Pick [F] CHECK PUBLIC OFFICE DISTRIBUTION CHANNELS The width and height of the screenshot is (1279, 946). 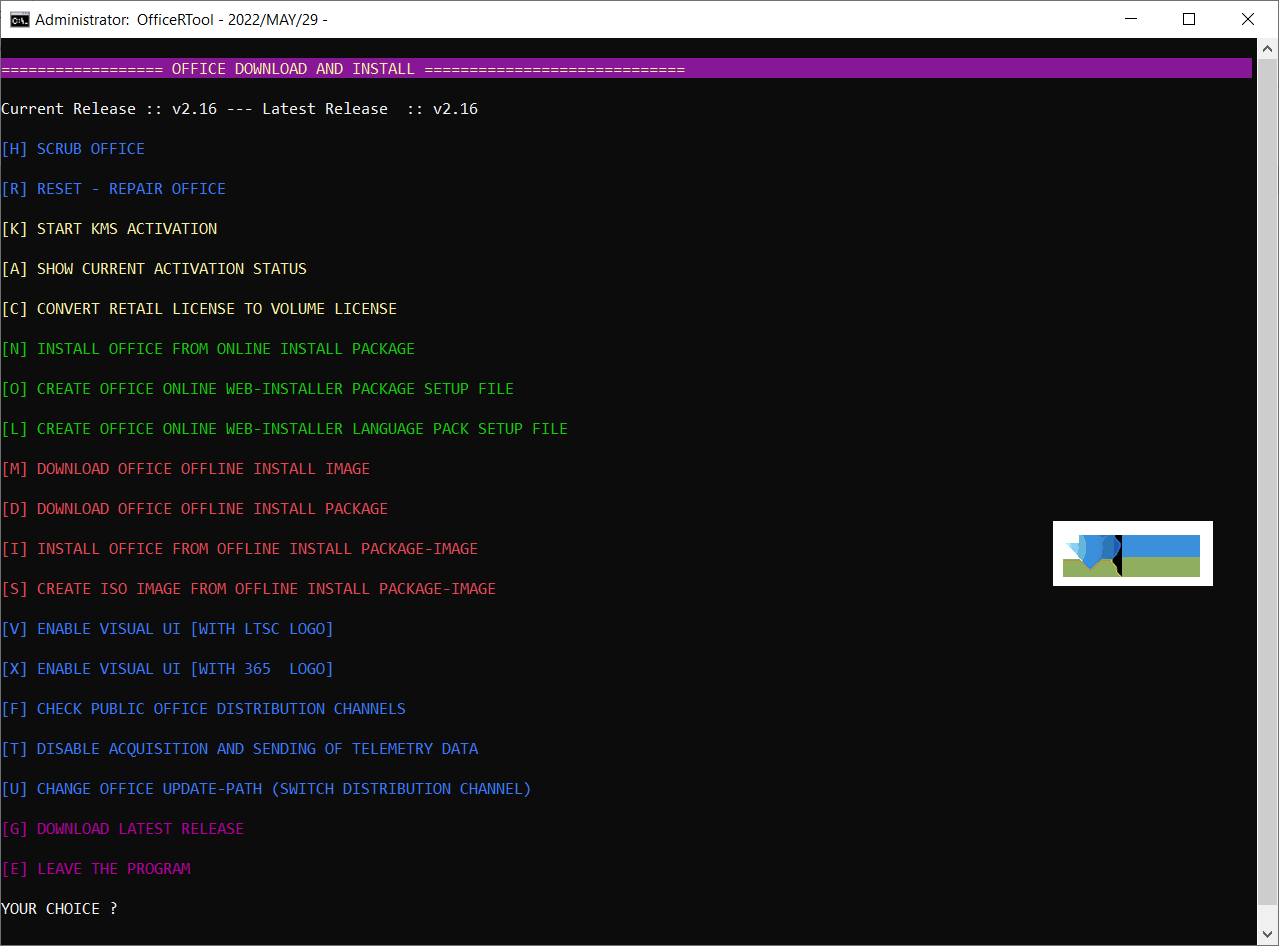pyautogui.click(x=204, y=709)
